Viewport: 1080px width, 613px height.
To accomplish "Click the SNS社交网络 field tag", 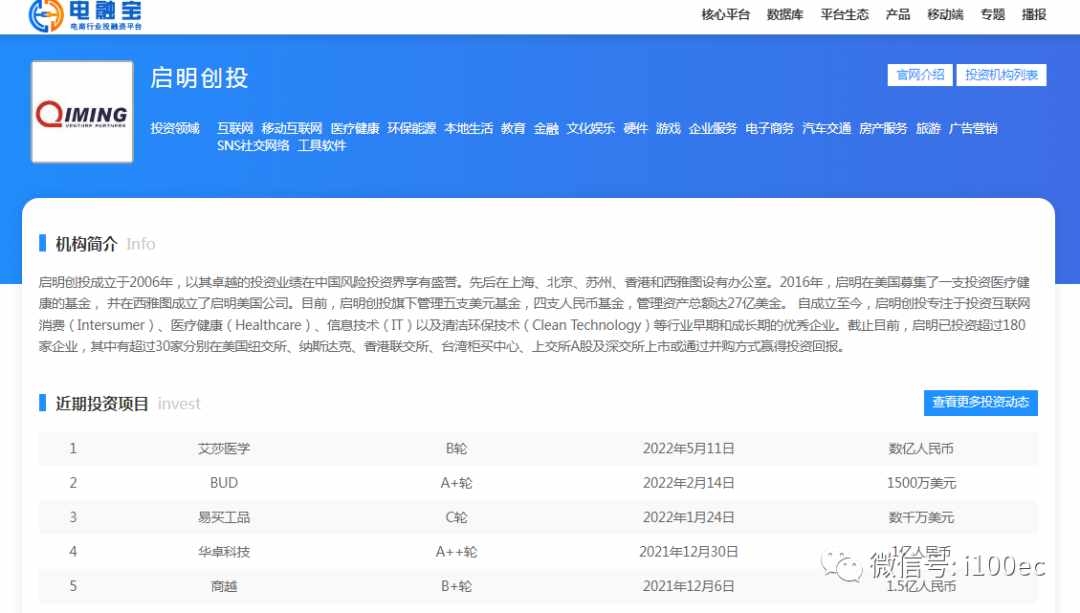I will pyautogui.click(x=253, y=145).
